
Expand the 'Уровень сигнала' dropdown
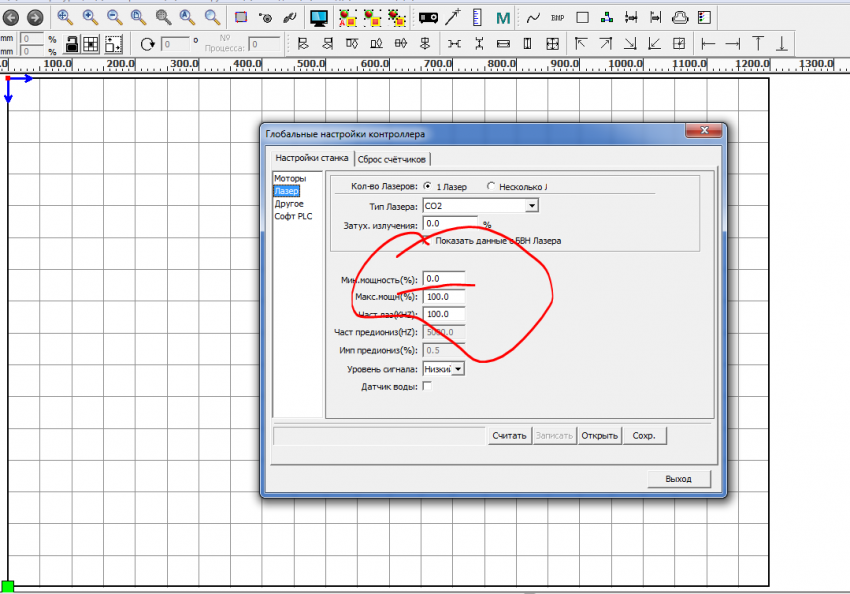(458, 369)
